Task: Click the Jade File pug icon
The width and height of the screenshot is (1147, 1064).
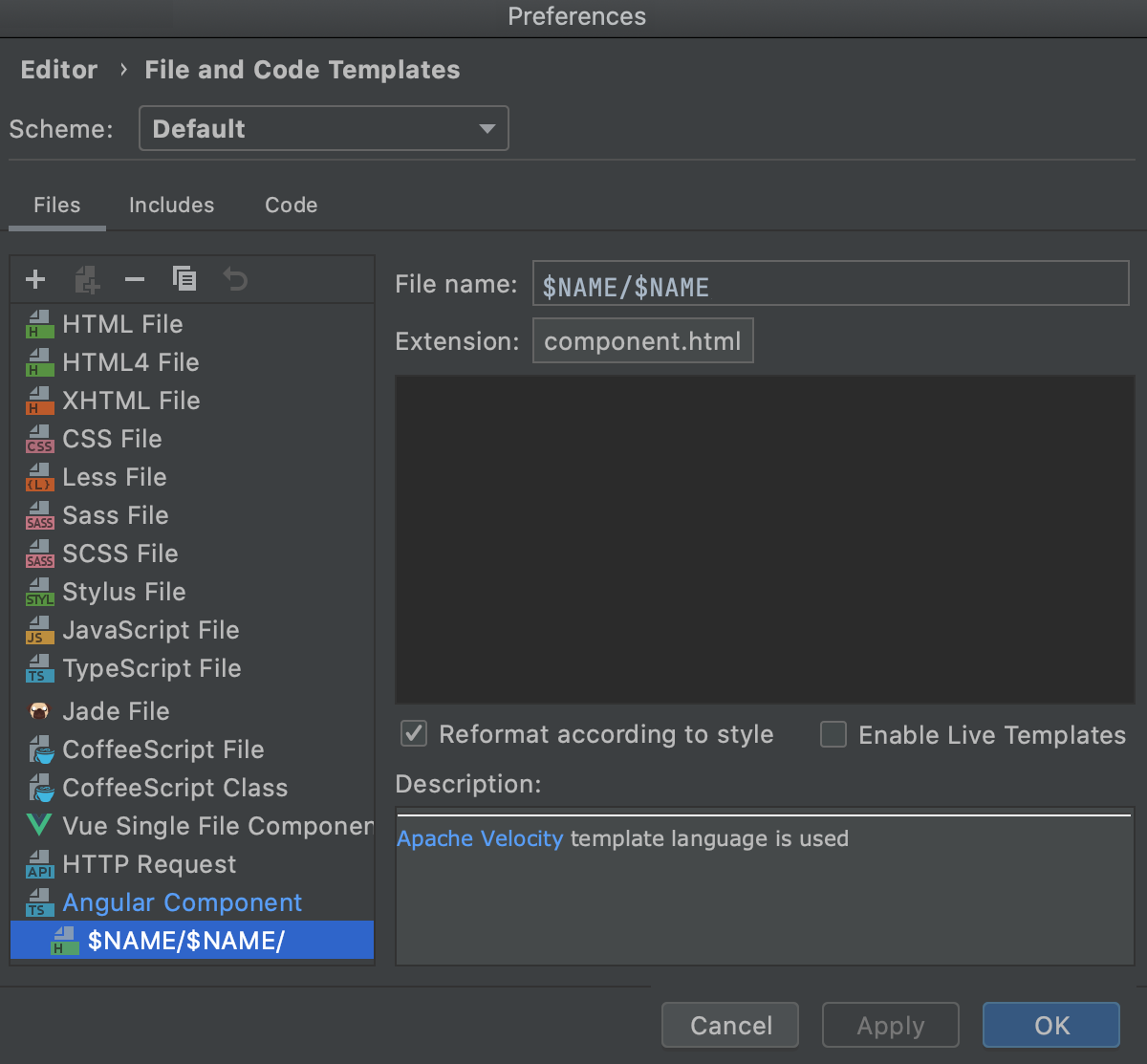Action: pyautogui.click(x=39, y=711)
